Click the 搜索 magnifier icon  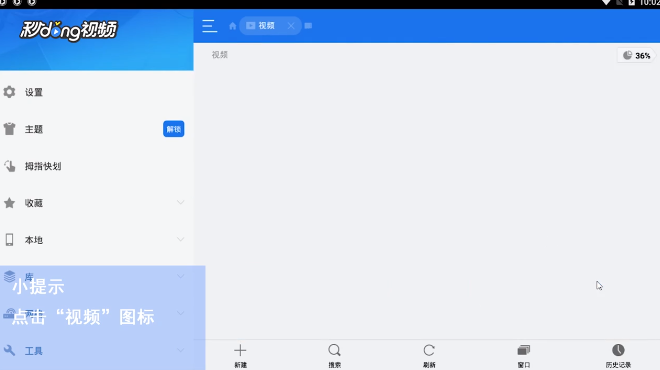(335, 350)
